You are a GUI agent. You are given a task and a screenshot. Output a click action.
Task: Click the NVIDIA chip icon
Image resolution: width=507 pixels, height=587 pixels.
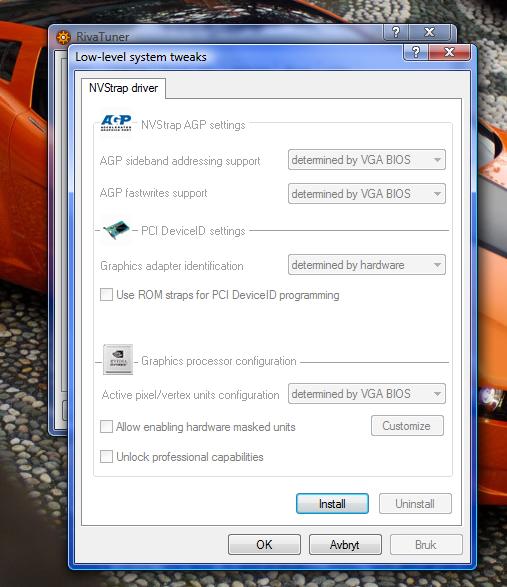click(x=118, y=359)
